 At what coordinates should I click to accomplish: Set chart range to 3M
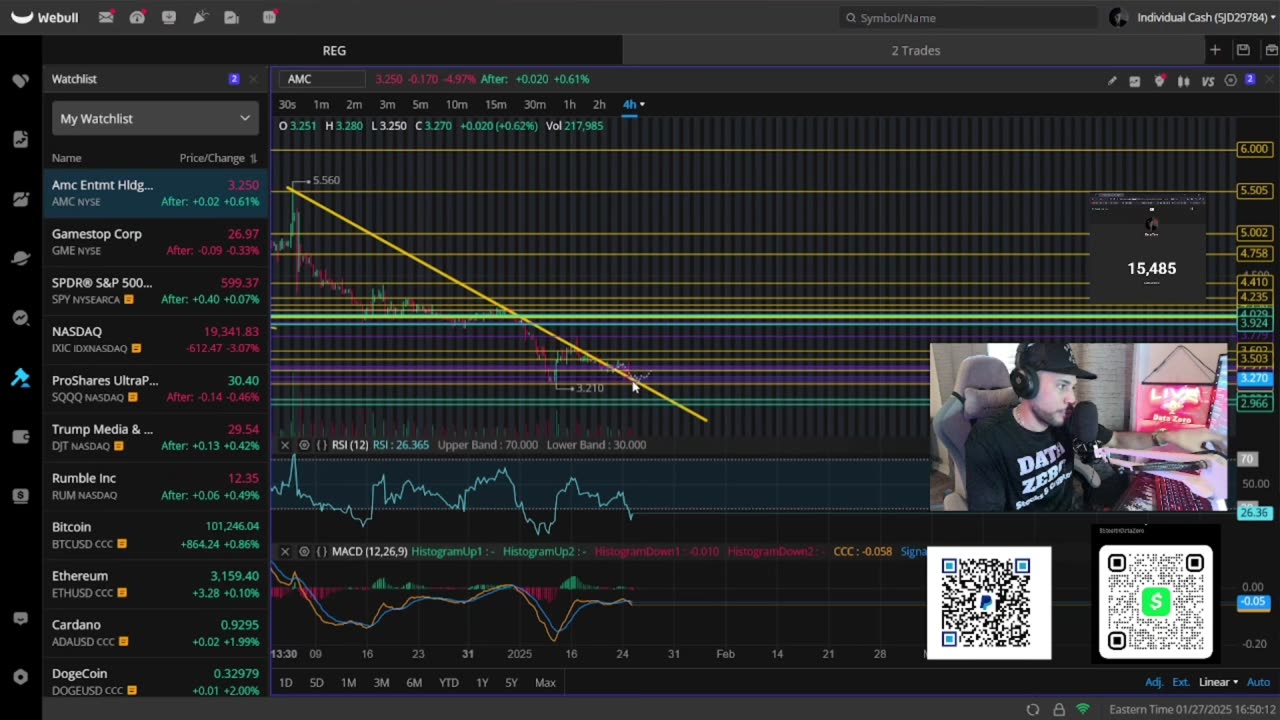coord(381,683)
